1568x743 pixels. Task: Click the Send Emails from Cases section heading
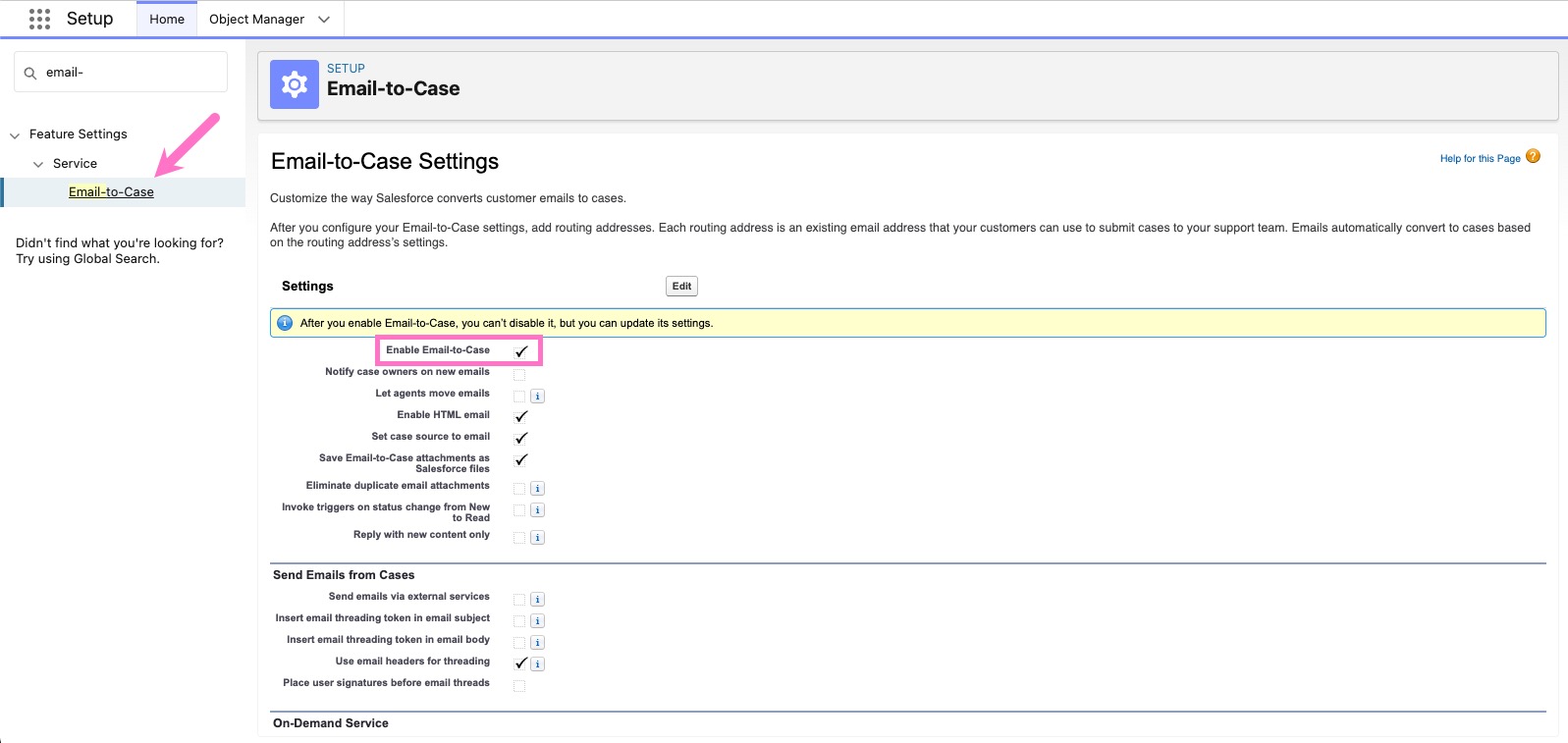[x=344, y=575]
